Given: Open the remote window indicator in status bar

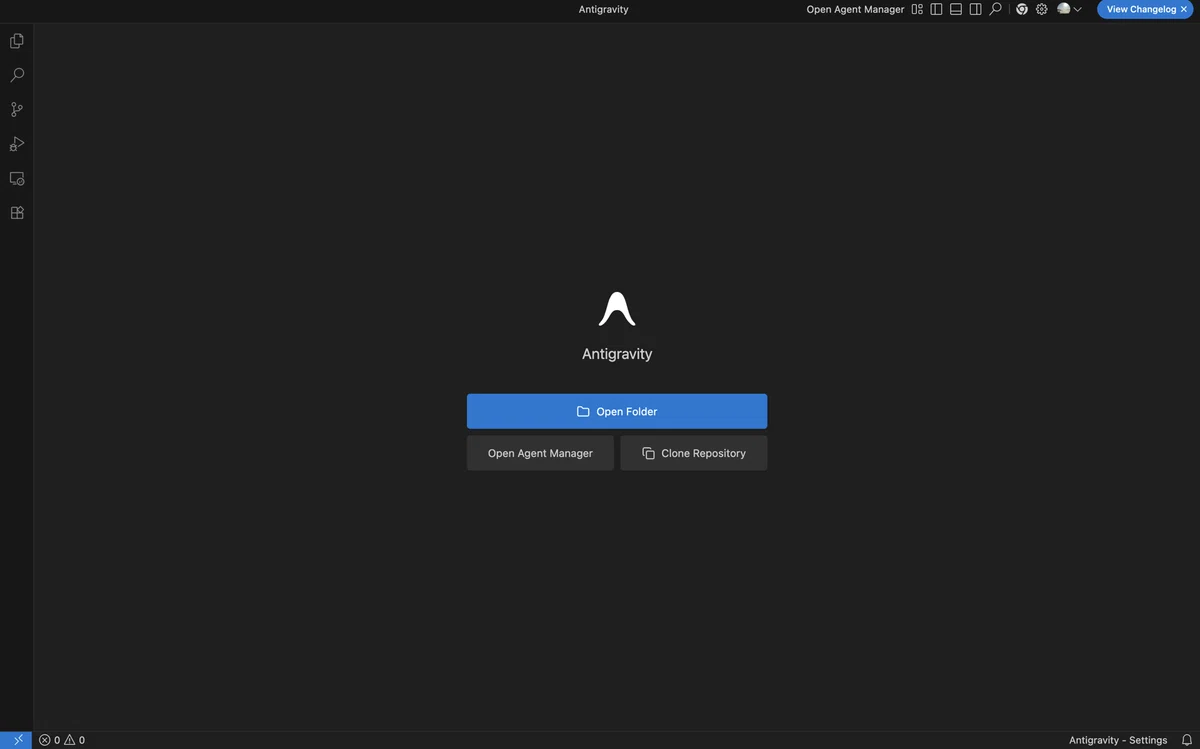Looking at the screenshot, I should pyautogui.click(x=17, y=740).
